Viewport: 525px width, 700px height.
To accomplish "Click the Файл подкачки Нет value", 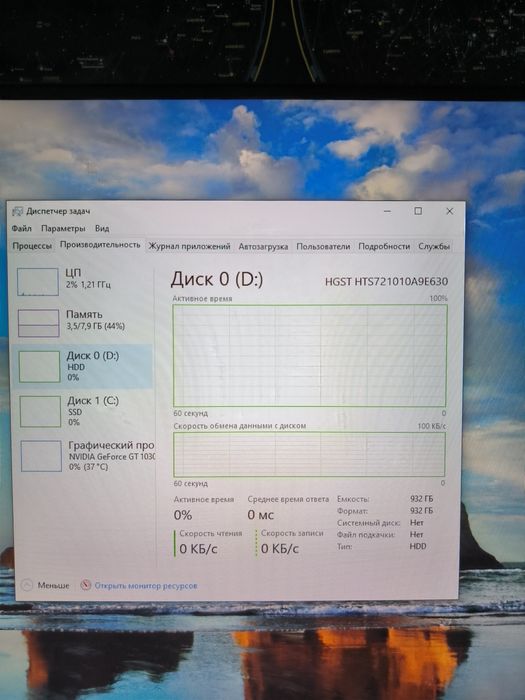I will click(417, 534).
